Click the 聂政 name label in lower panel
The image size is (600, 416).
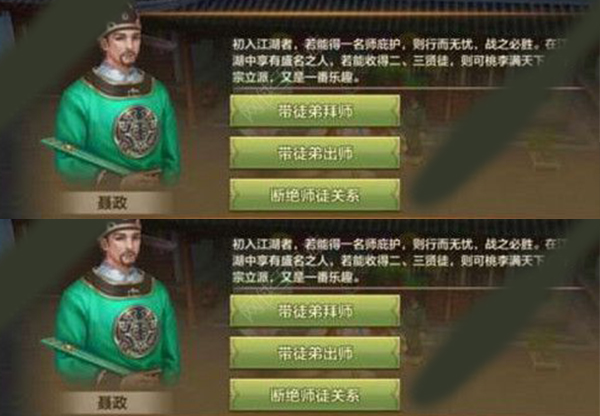pyautogui.click(x=112, y=403)
